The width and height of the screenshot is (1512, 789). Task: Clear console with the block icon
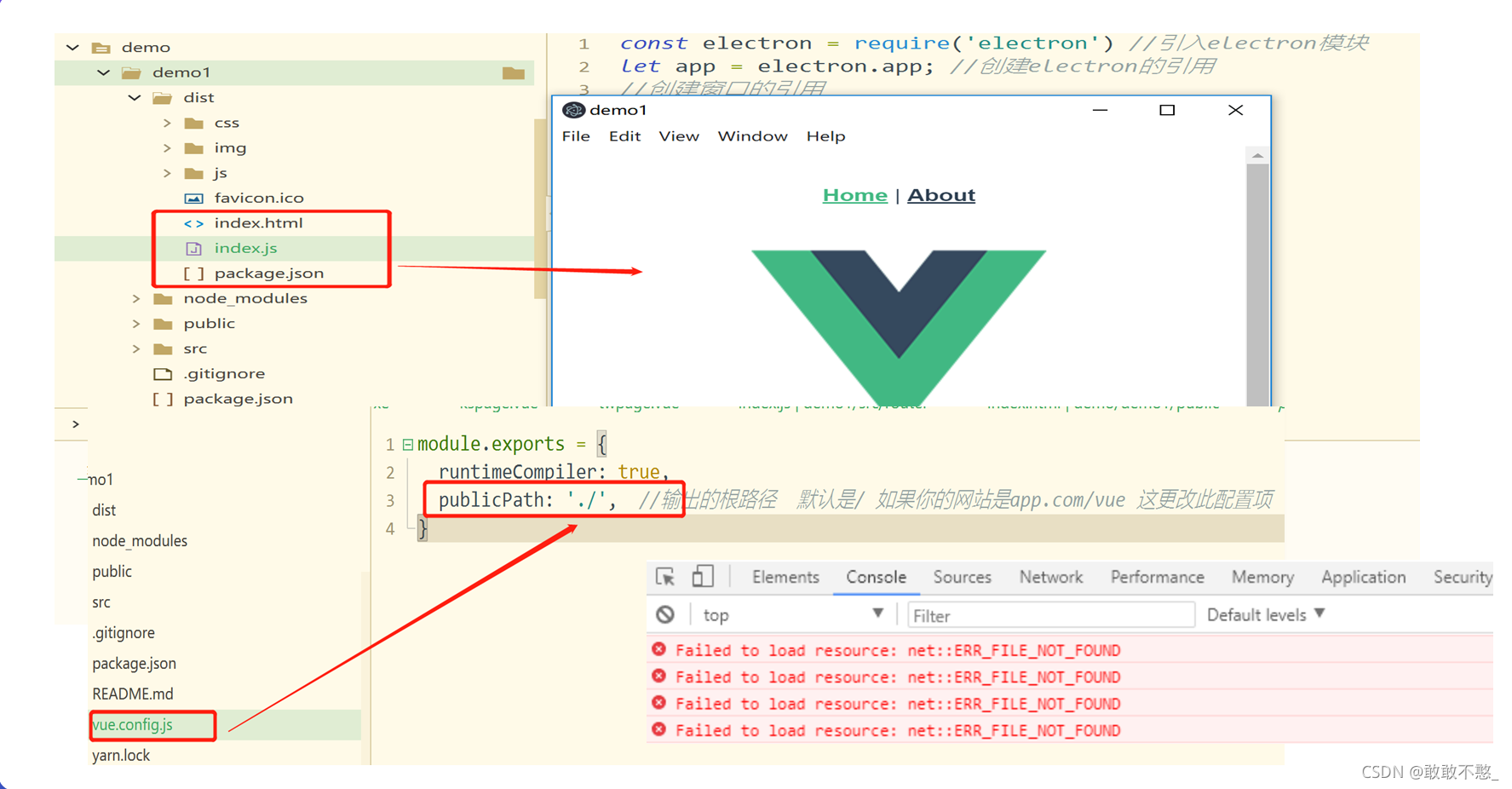(665, 614)
